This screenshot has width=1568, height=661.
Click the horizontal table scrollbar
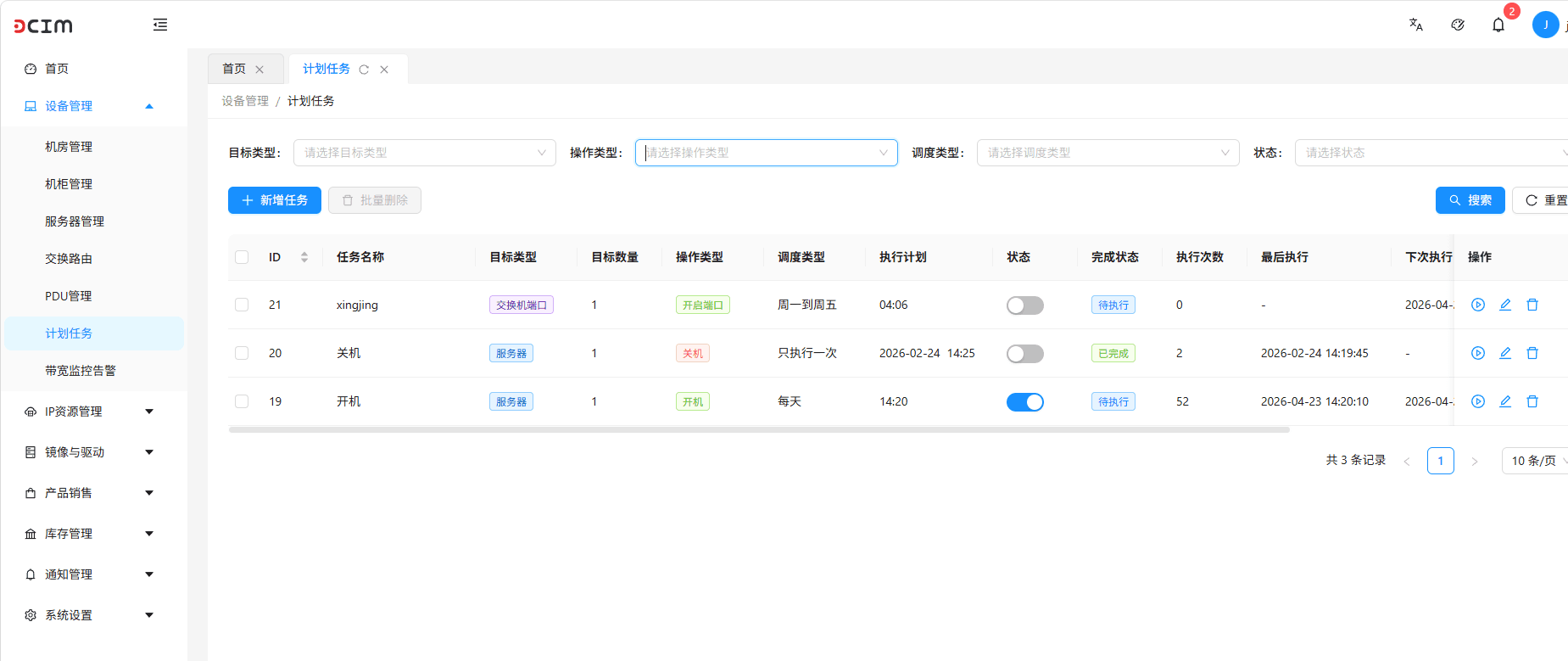[759, 430]
